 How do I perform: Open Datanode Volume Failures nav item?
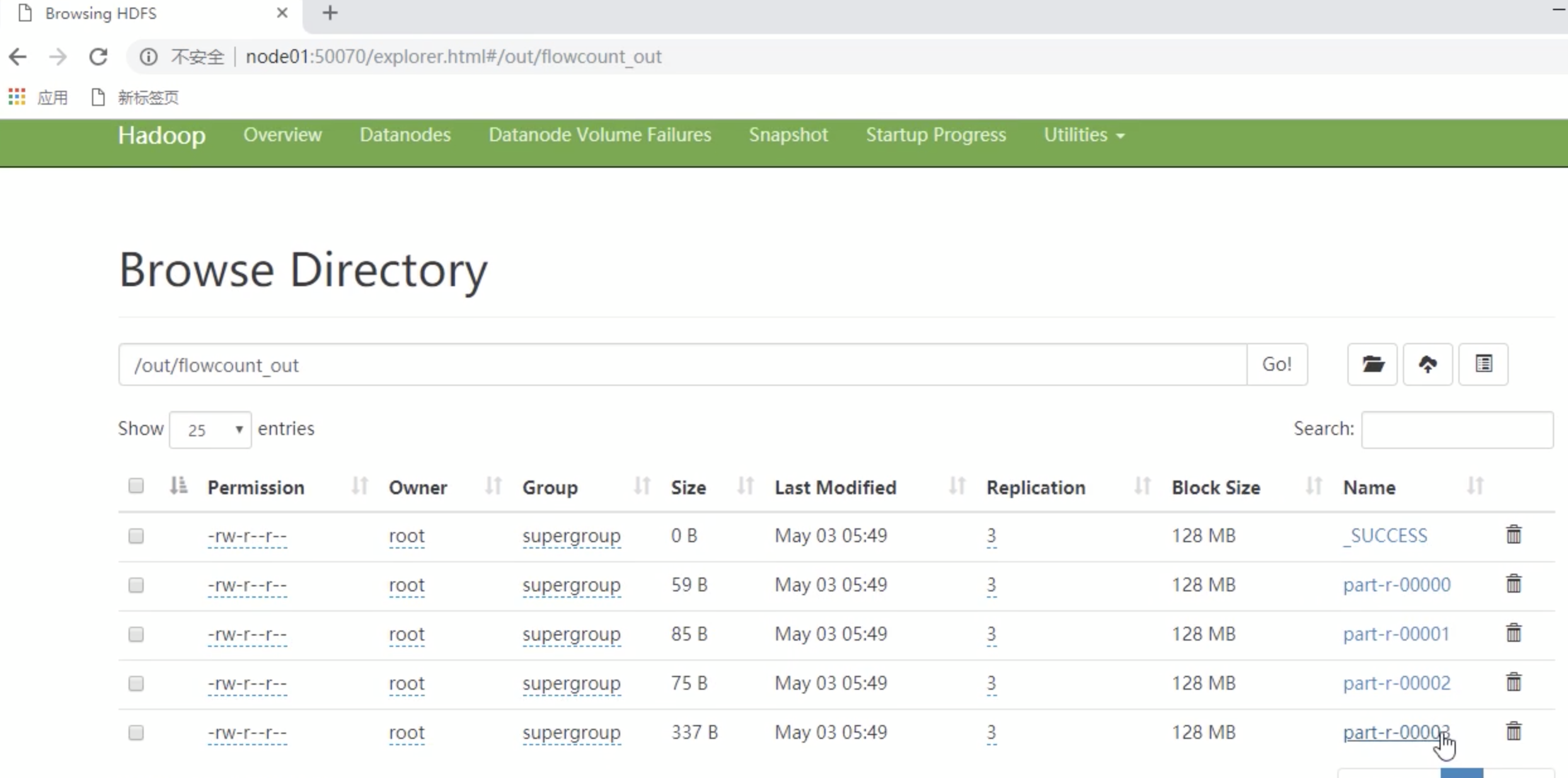600,135
